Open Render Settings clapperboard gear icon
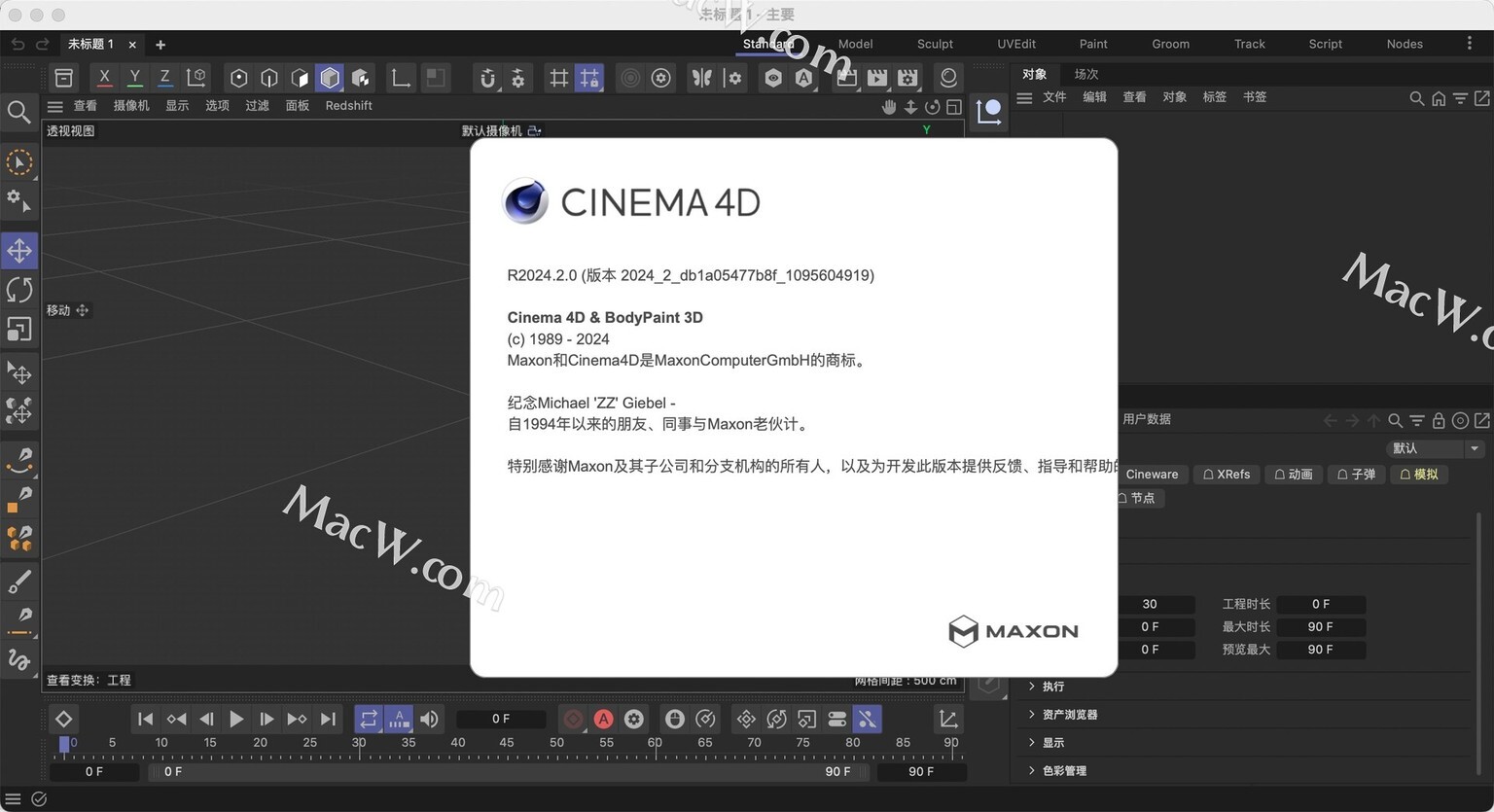Image resolution: width=1494 pixels, height=812 pixels. (x=907, y=78)
